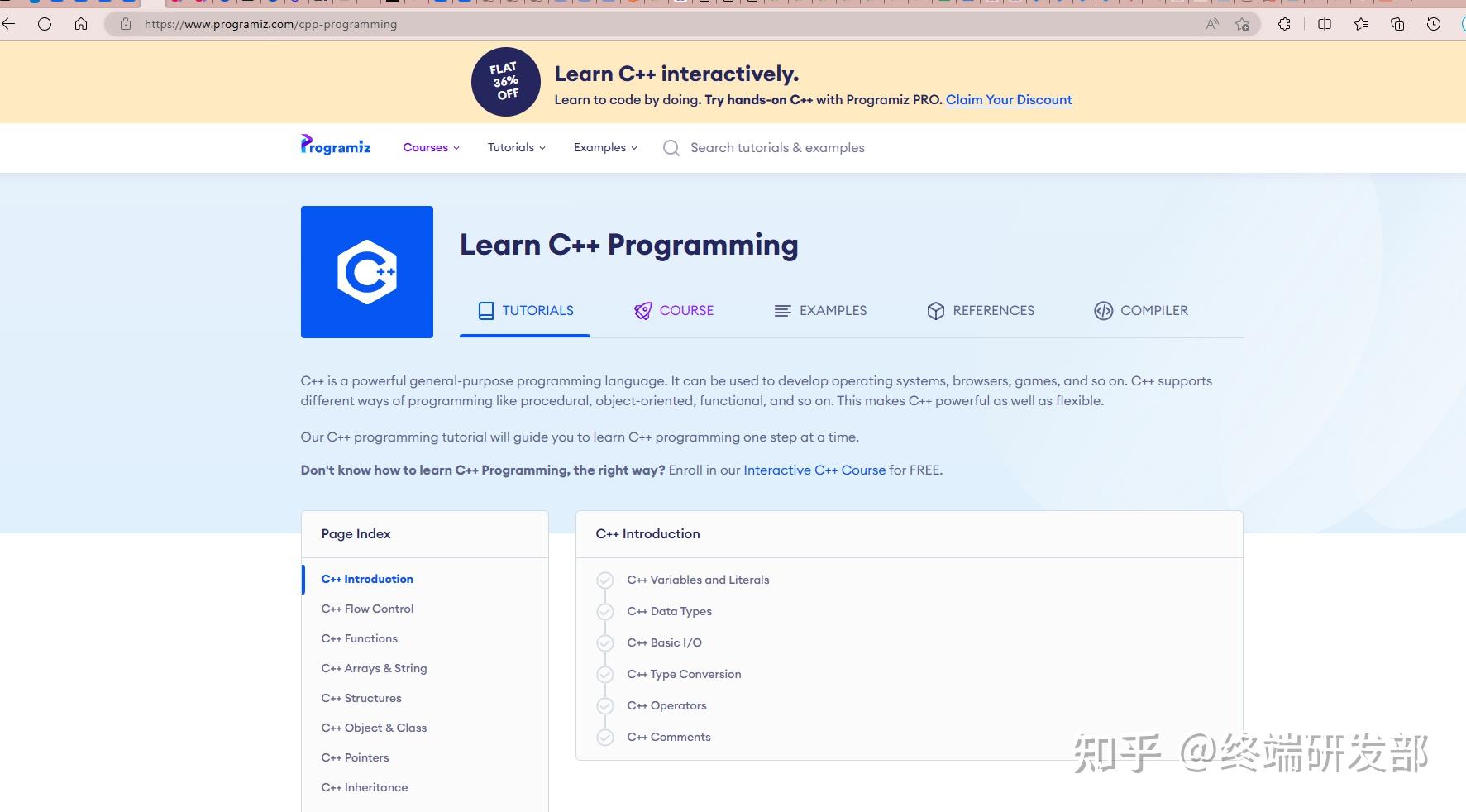The width and height of the screenshot is (1466, 812).
Task: Open C++ Variables and Literals tutorial
Action: [x=698, y=580]
